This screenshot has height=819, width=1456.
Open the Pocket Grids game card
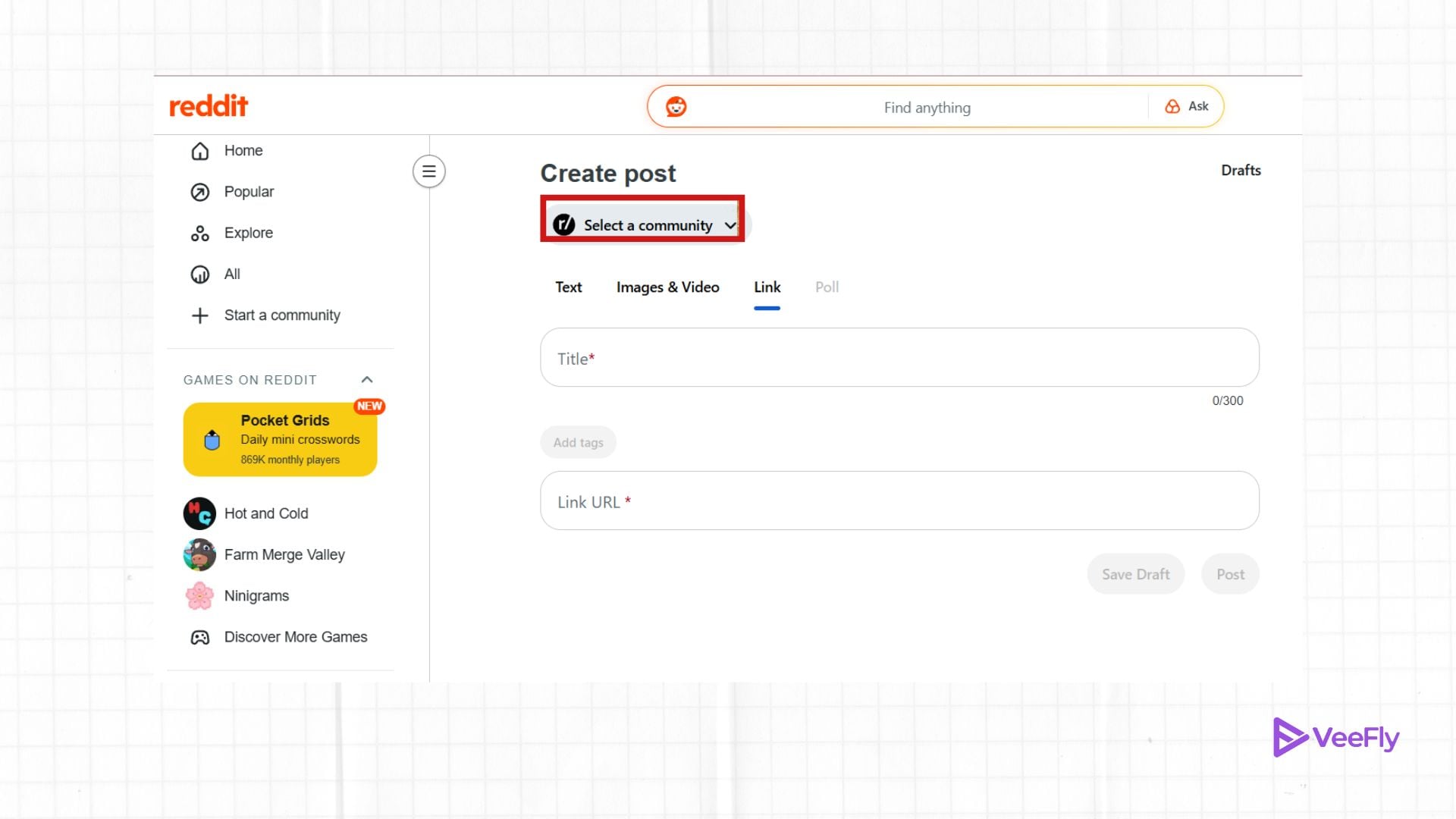click(280, 440)
